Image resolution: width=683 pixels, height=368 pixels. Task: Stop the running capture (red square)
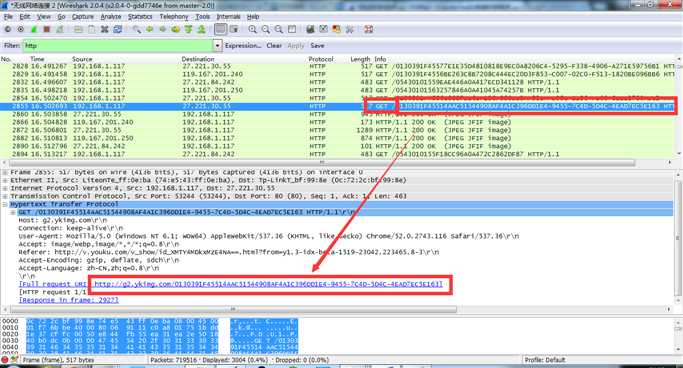click(47, 30)
